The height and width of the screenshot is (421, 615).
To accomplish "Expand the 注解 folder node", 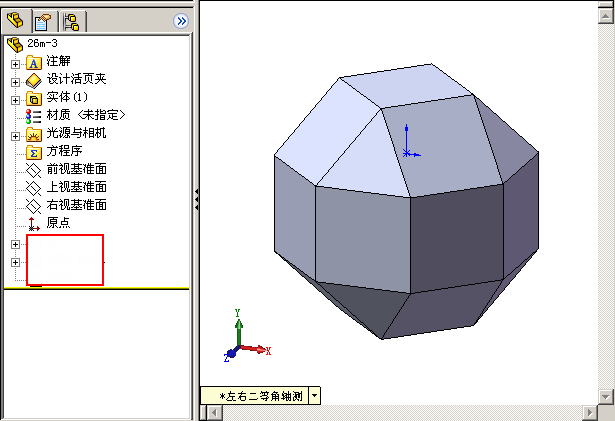I will click(15, 64).
